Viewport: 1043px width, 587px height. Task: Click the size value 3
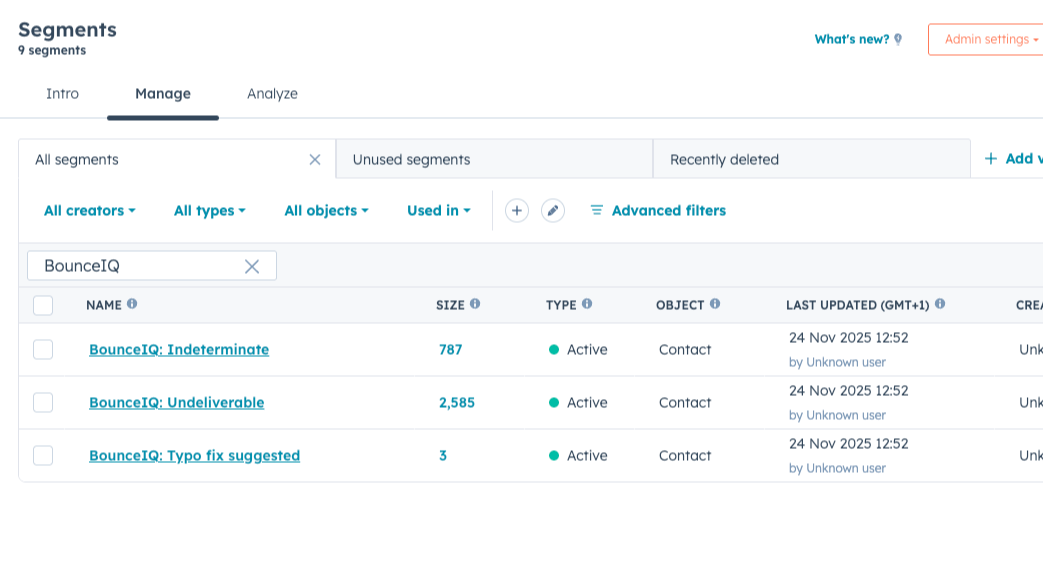tap(443, 456)
